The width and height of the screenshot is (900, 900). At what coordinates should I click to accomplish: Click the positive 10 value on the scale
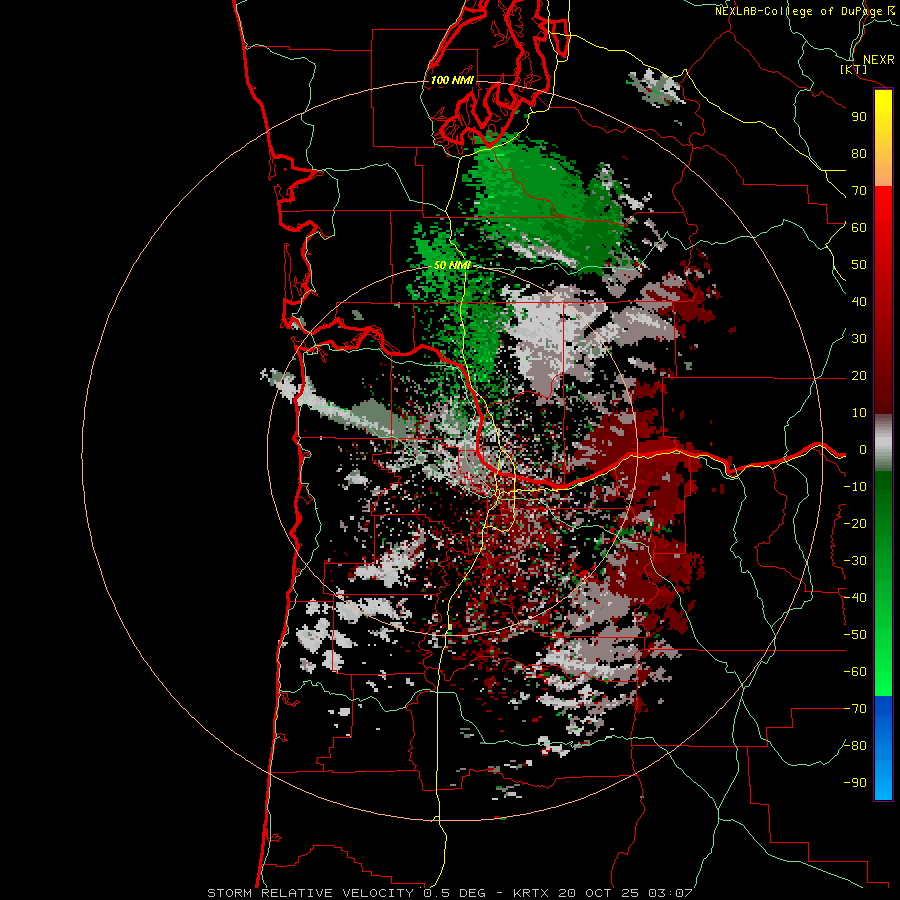coord(859,413)
